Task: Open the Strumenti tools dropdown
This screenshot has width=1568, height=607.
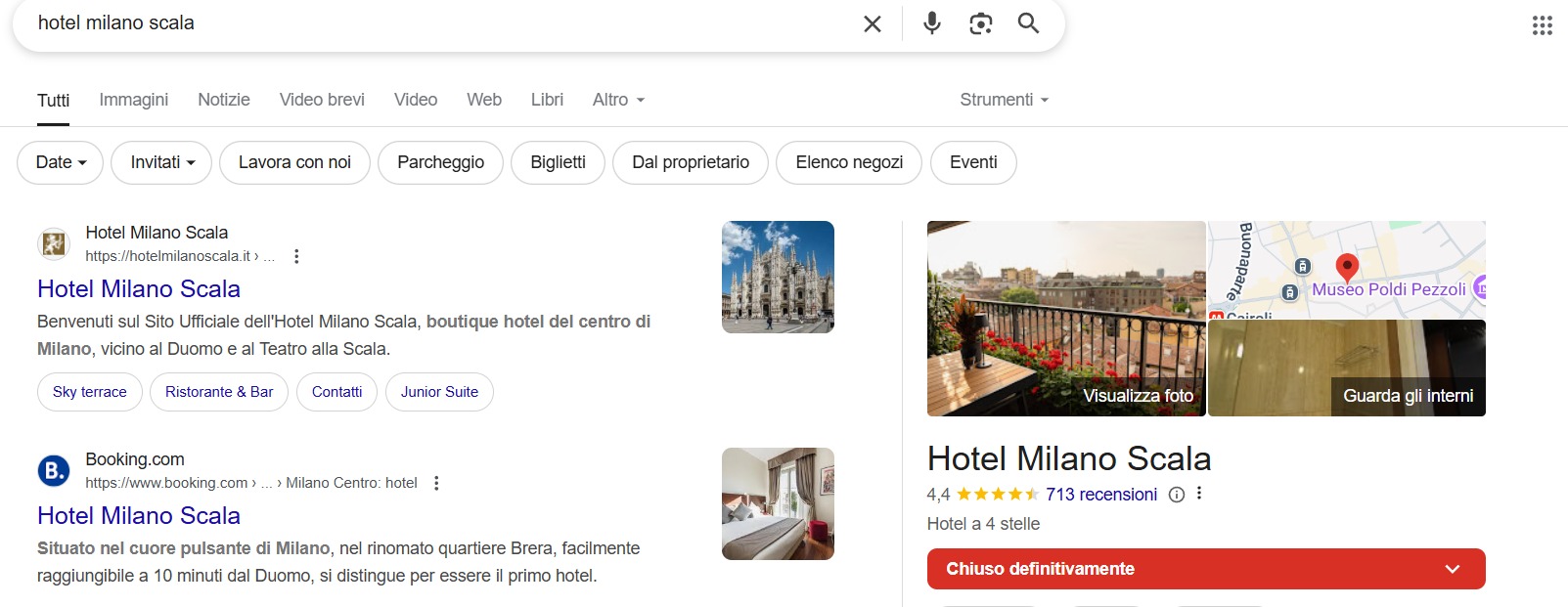Action: click(1005, 100)
